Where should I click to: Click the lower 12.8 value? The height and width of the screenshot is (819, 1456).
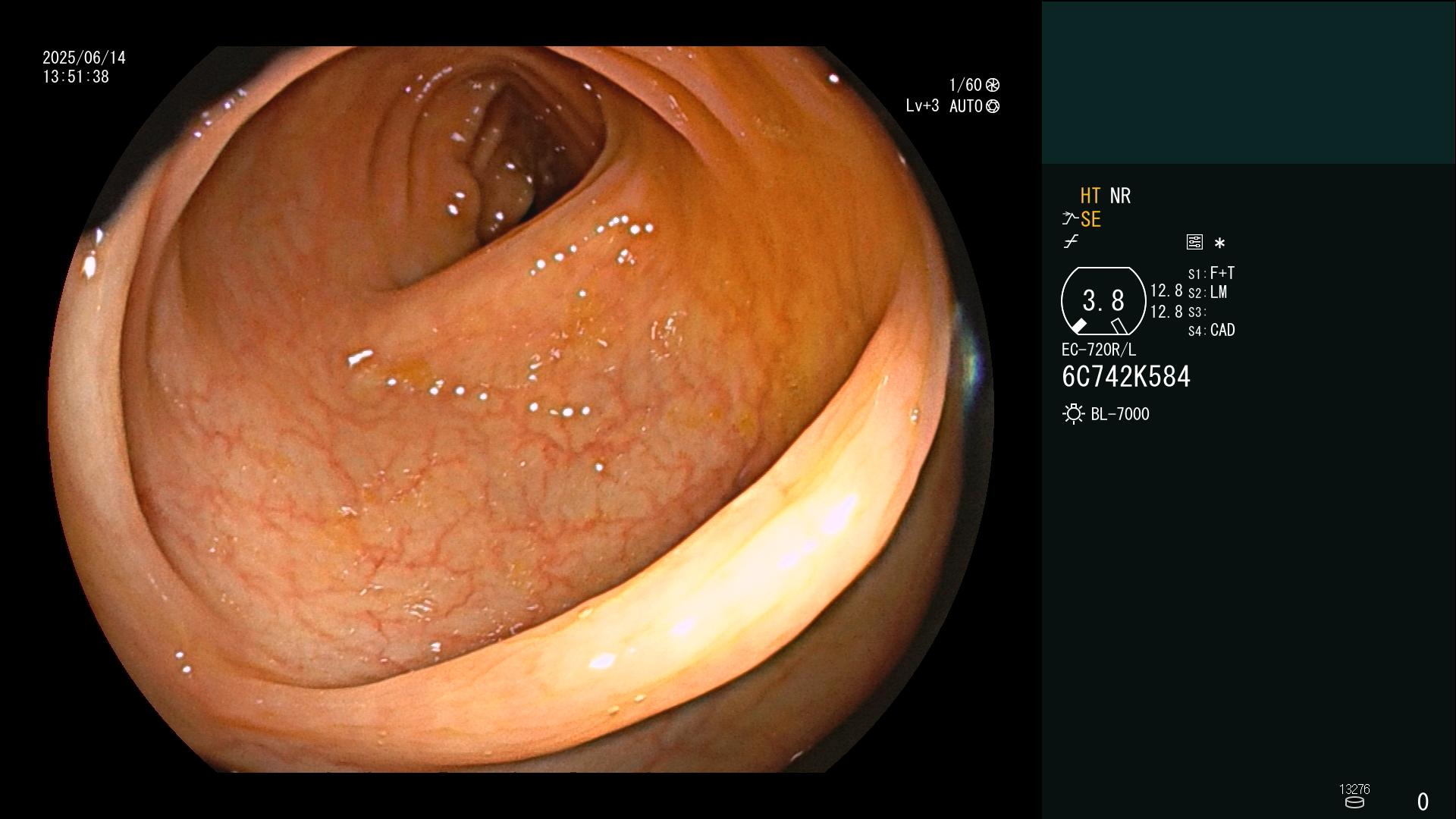tap(1166, 312)
